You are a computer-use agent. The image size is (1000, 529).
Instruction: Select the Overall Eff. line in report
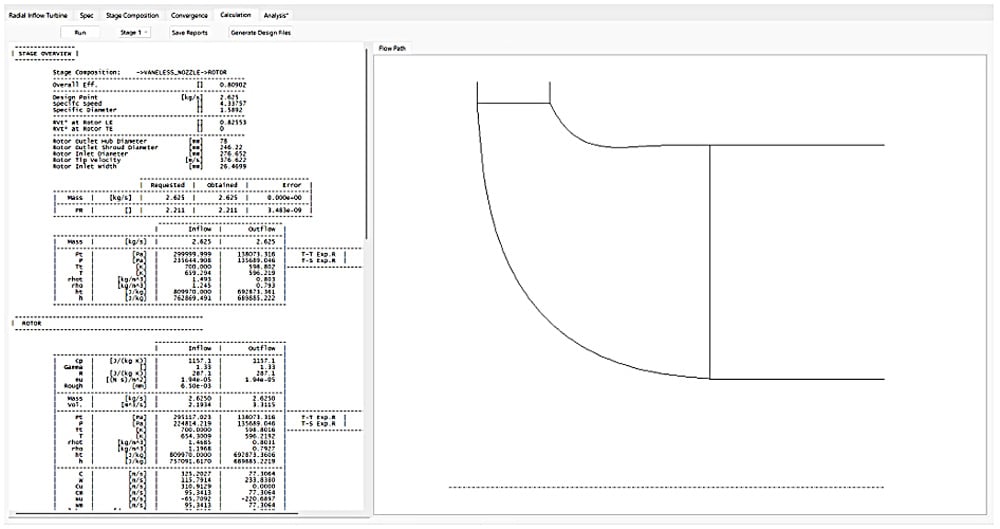149,85
